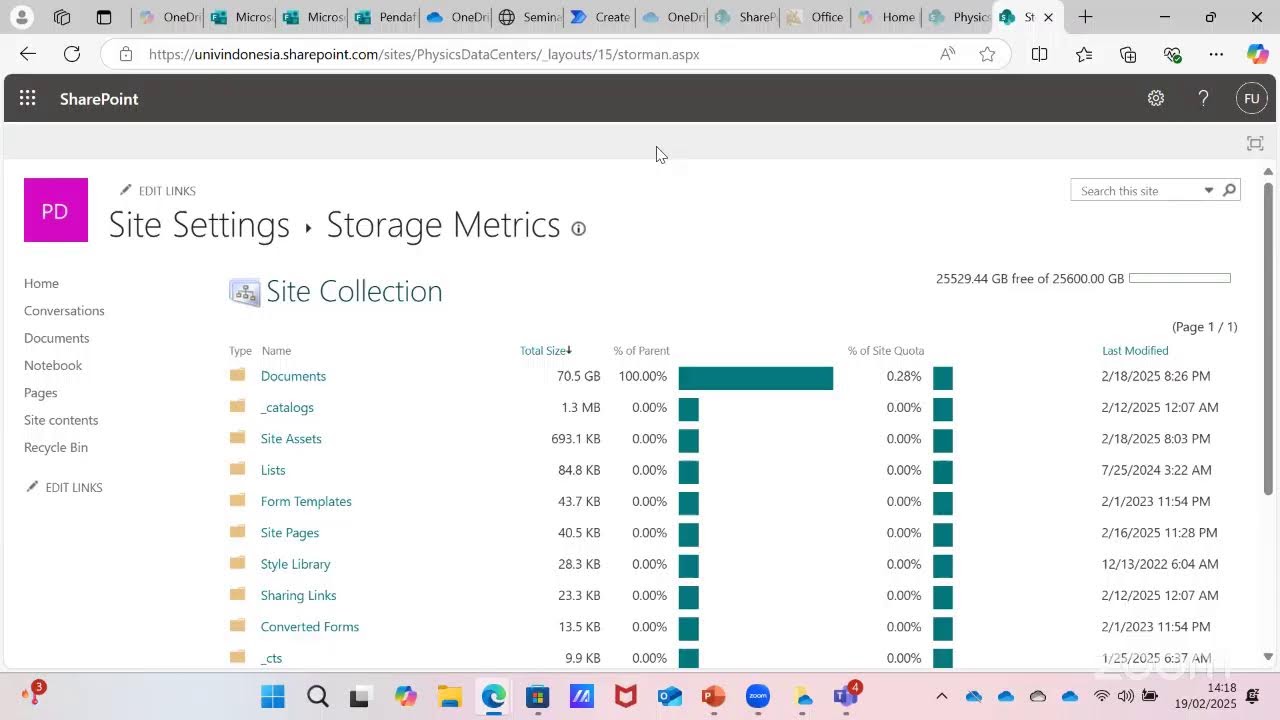
Task: Open the SharePoint settings gear
Action: coord(1156,98)
